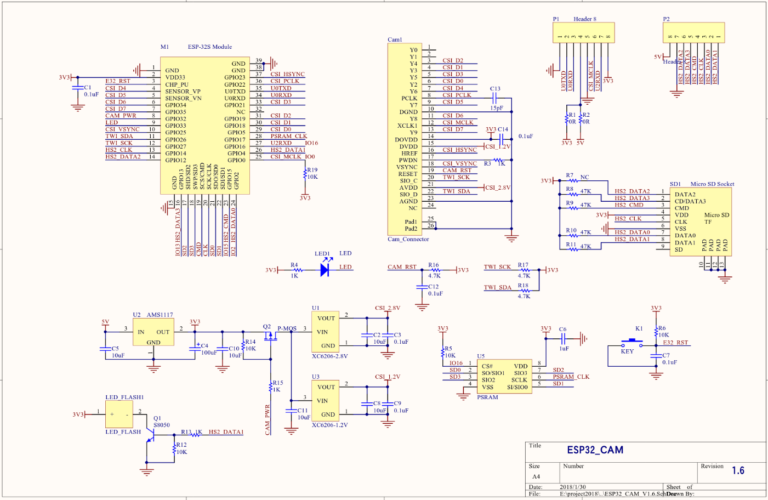Viewport: 768px width, 500px height.
Task: Click capacitor C11 10uF
Action: [291, 410]
